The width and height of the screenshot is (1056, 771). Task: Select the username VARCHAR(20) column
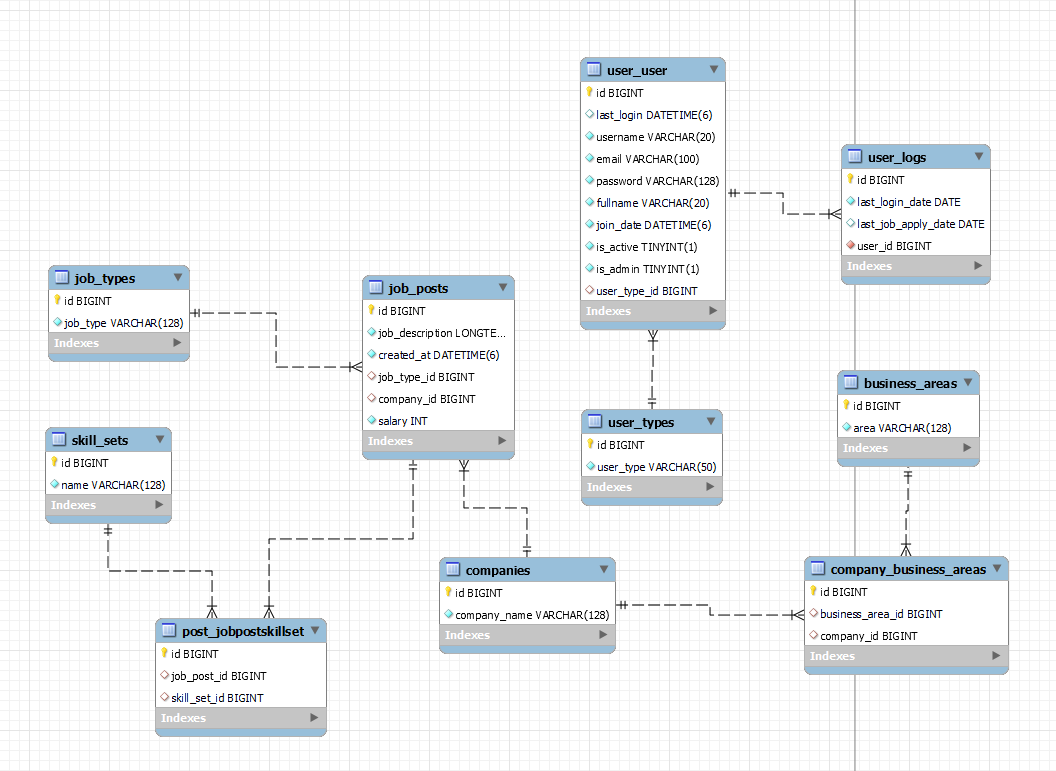[x=653, y=137]
